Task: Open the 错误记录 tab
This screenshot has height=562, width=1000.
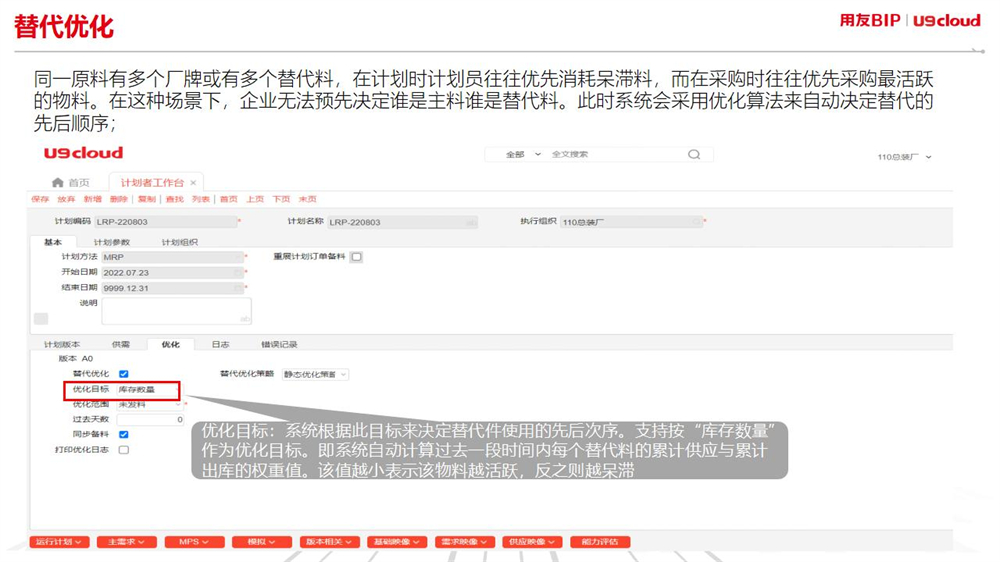Action: (279, 344)
